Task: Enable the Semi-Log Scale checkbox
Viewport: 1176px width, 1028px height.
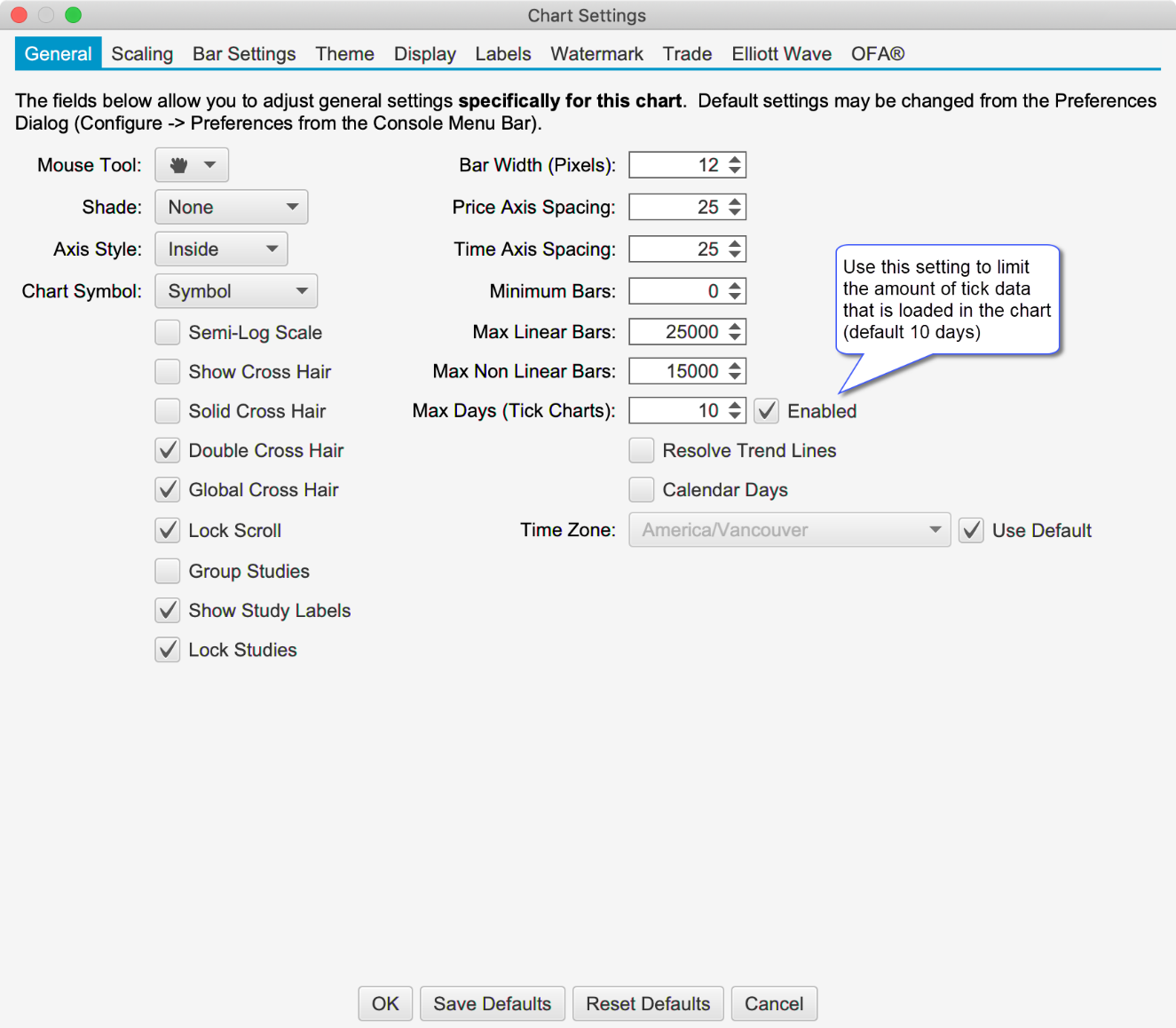Action: 168,333
